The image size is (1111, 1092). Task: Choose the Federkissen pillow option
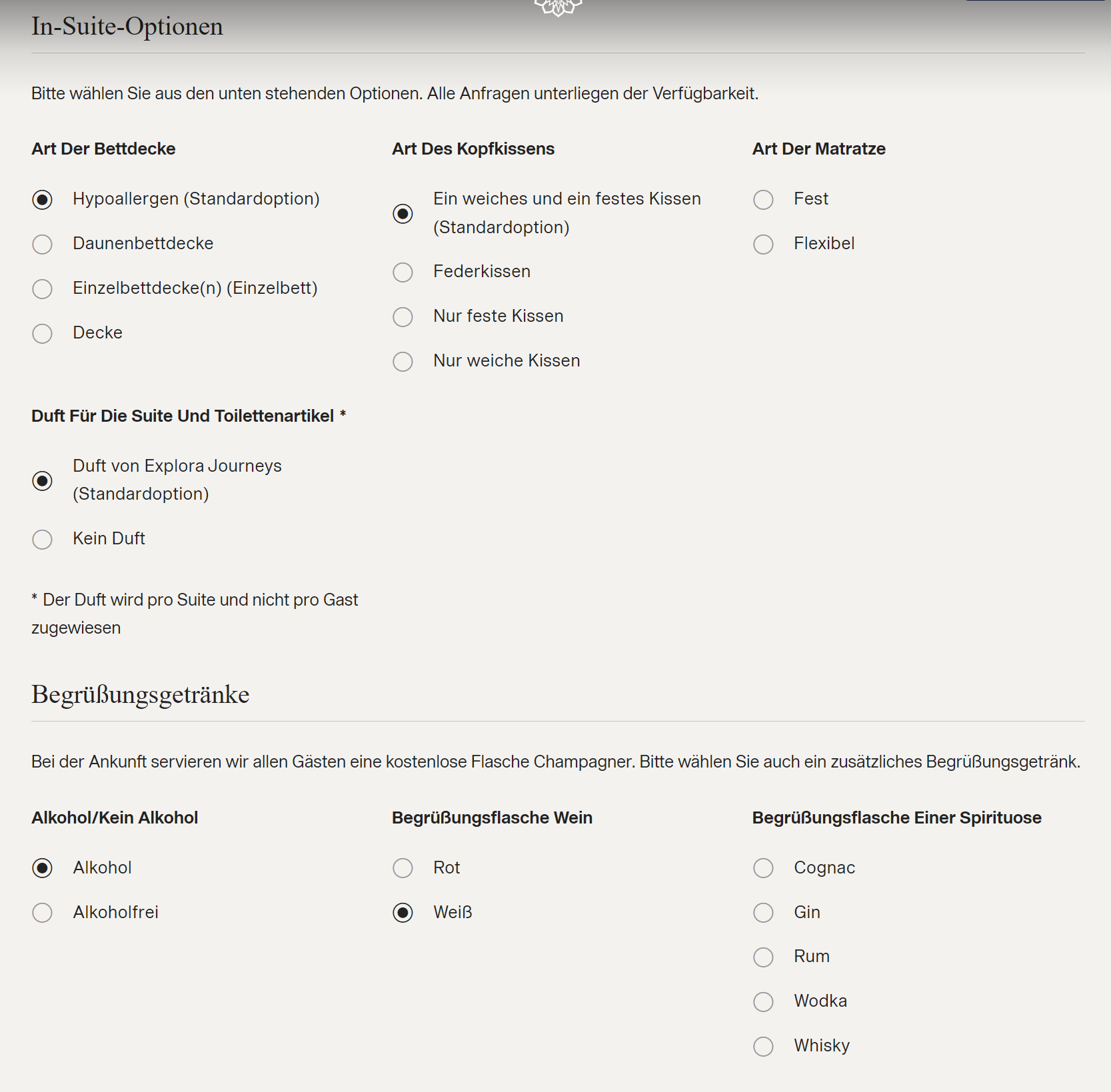[403, 273]
